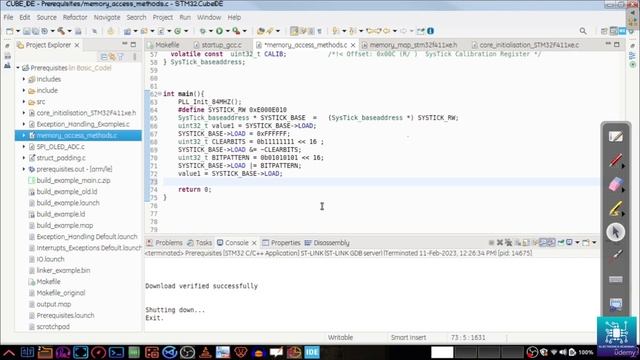Click the Save toolbar icon

click(27, 31)
